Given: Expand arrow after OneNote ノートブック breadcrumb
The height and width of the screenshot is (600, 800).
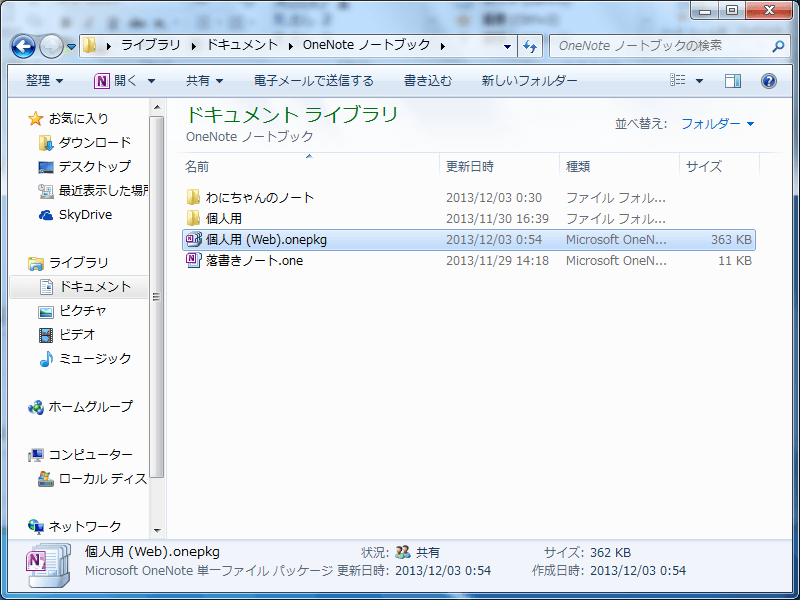Looking at the screenshot, I should click(x=442, y=46).
